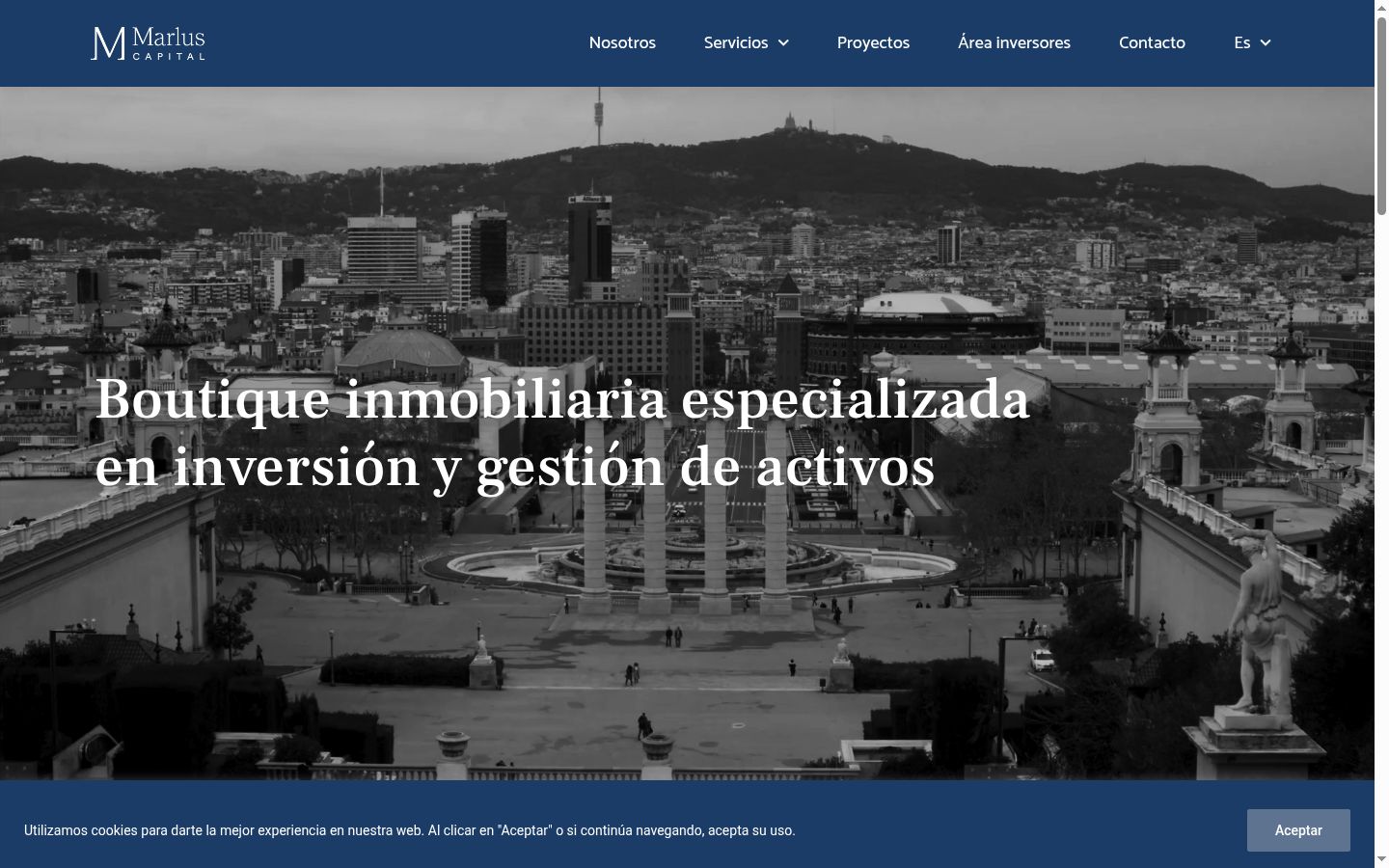
Task: Click the page vertical scrollbar thumb
Action: point(1381,116)
